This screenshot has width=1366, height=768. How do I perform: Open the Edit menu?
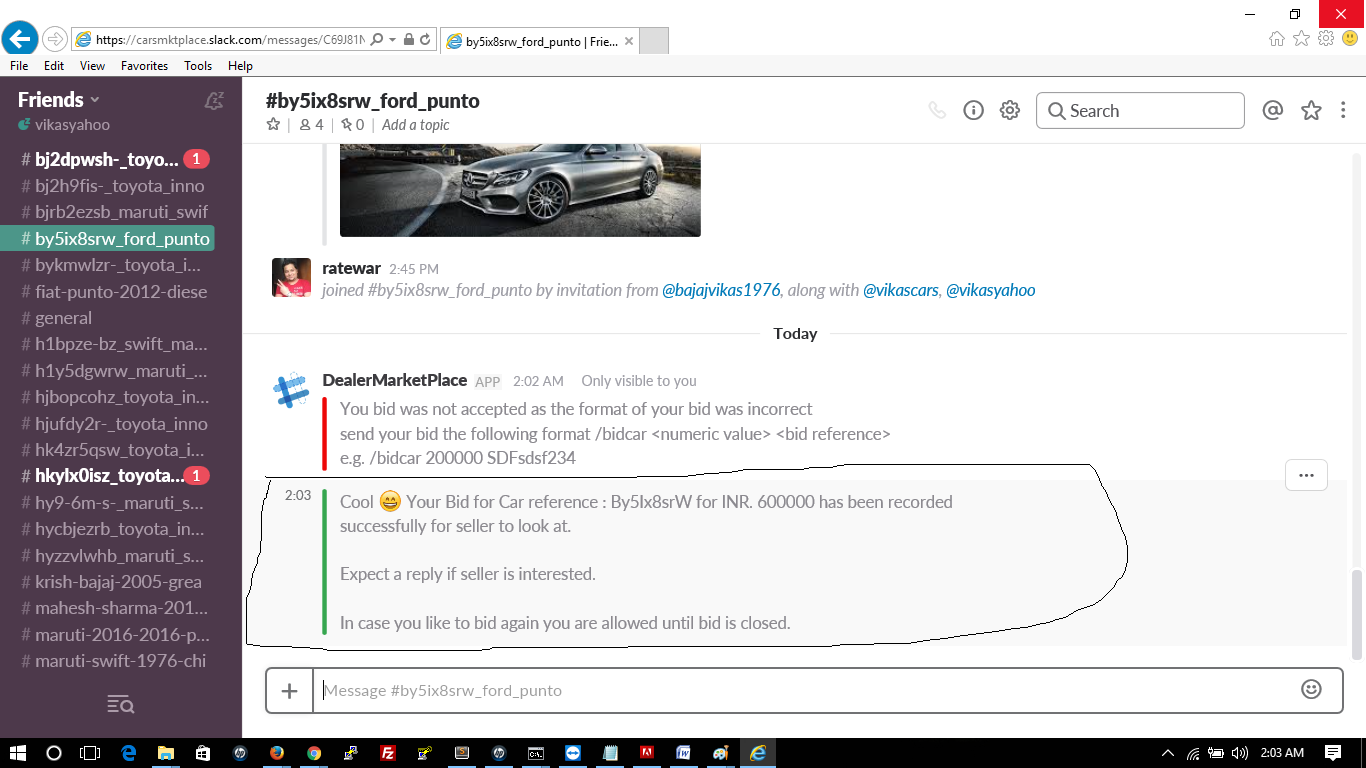pos(54,66)
